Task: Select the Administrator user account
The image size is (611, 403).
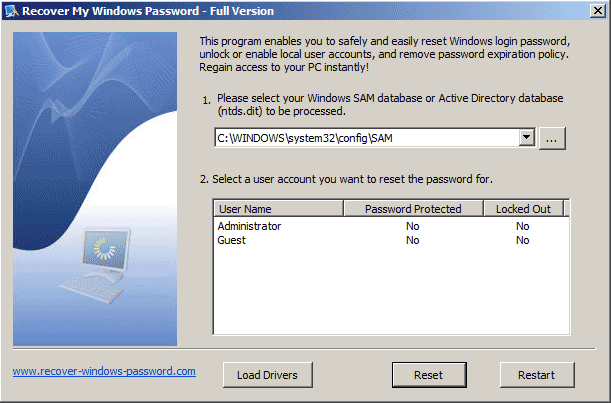Action: pos(249,227)
